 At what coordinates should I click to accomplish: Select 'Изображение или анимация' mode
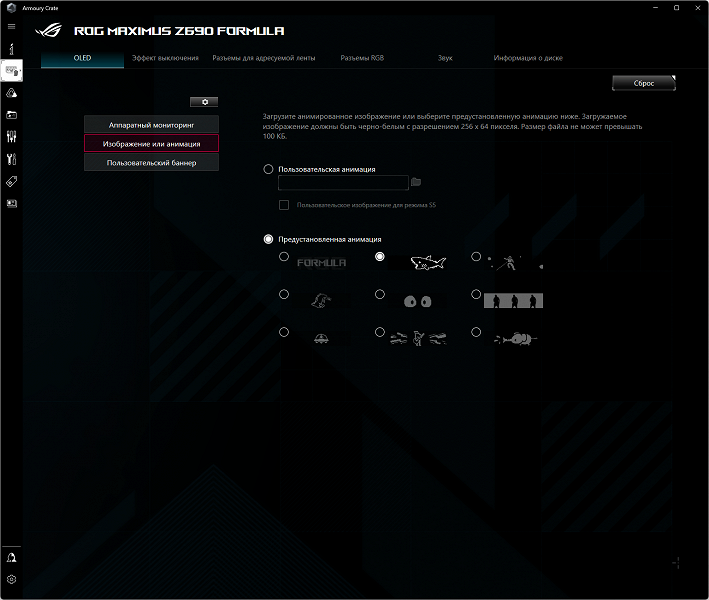point(151,143)
